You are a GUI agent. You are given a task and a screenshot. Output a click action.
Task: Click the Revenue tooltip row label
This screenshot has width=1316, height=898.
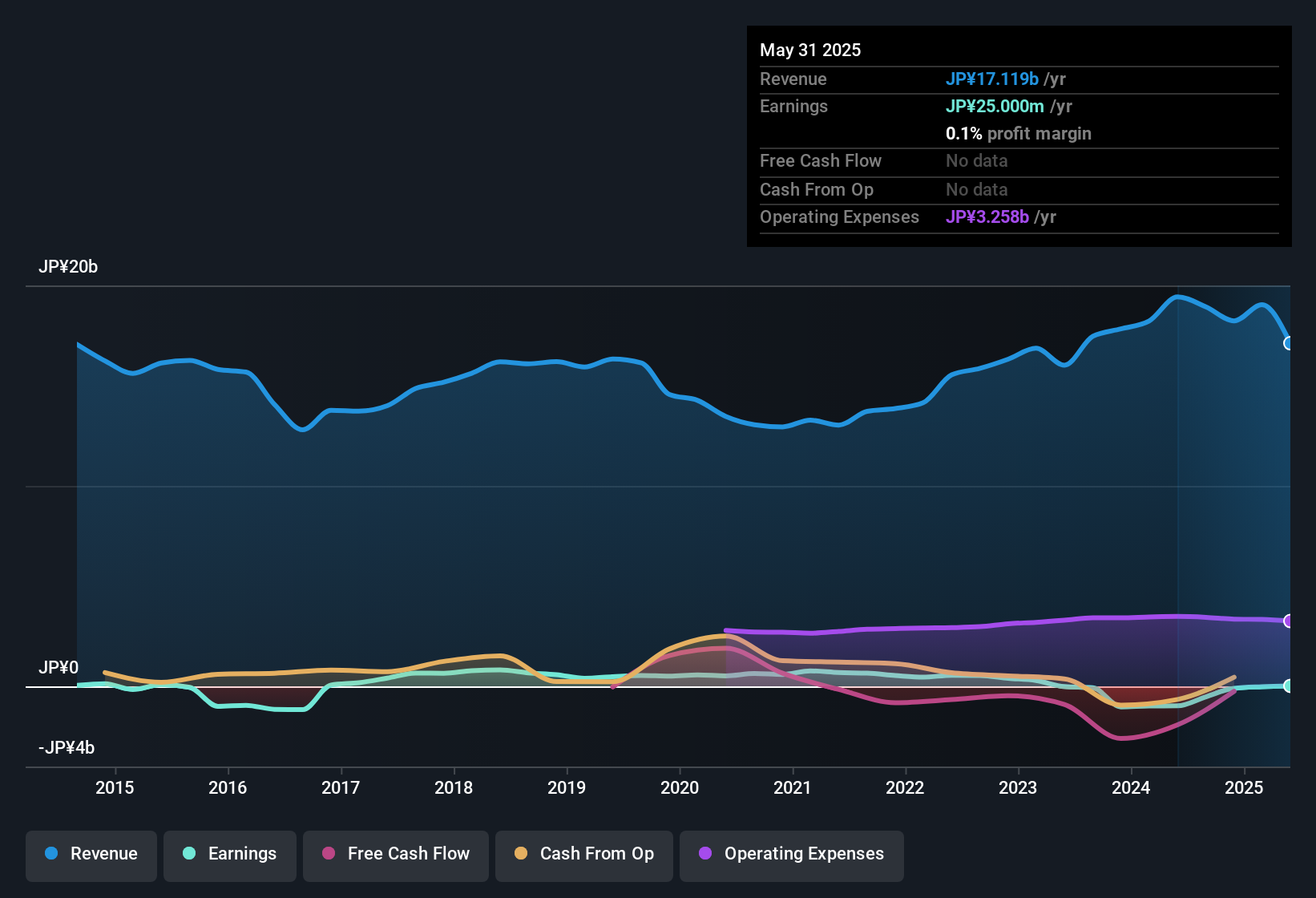pyautogui.click(x=793, y=79)
